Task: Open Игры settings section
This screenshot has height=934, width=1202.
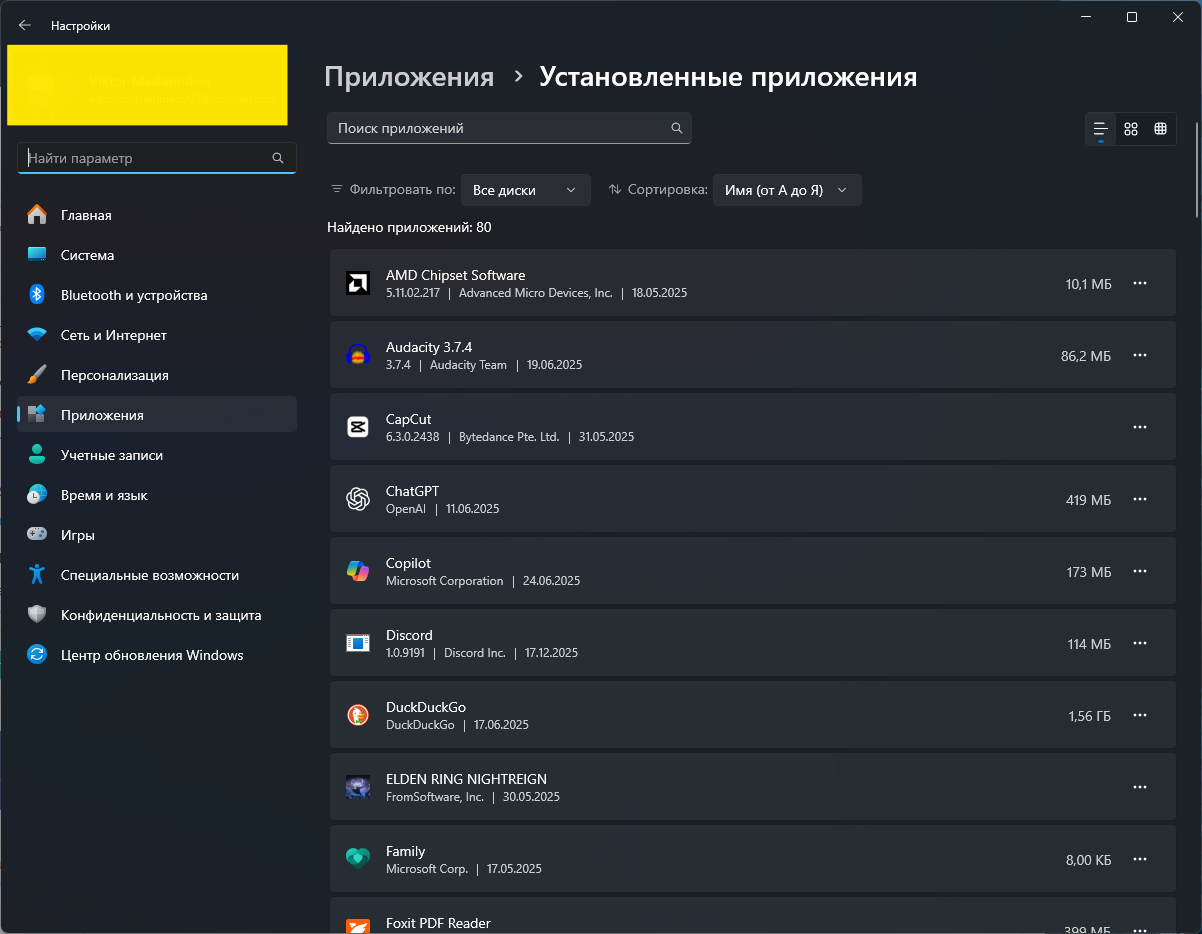Action: tap(157, 535)
